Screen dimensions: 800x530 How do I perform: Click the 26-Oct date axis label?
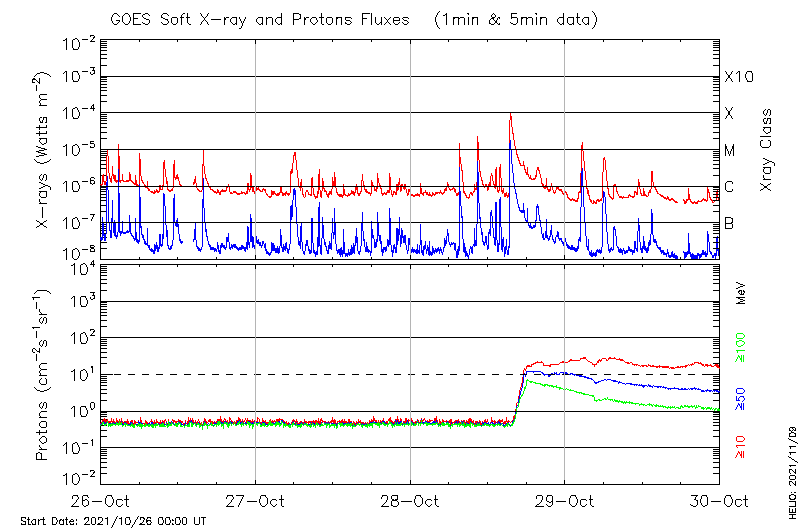pos(101,501)
